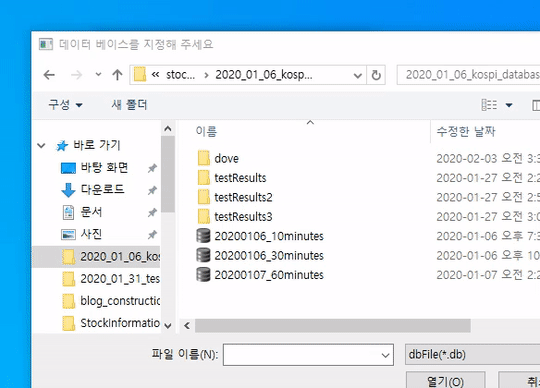Select the 20200107_60minutes database file
This screenshot has height=388, width=540.
pos(269,275)
